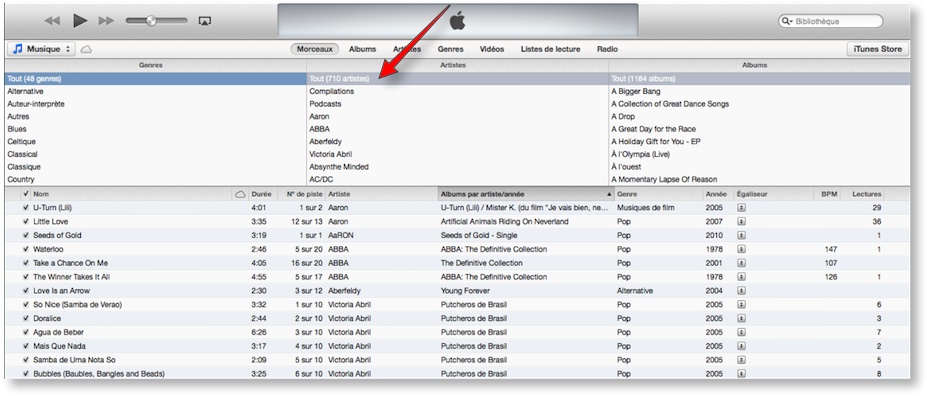Screen dimensions: 927x397
Task: Select the album A Bigger Bang
Action: (760, 92)
